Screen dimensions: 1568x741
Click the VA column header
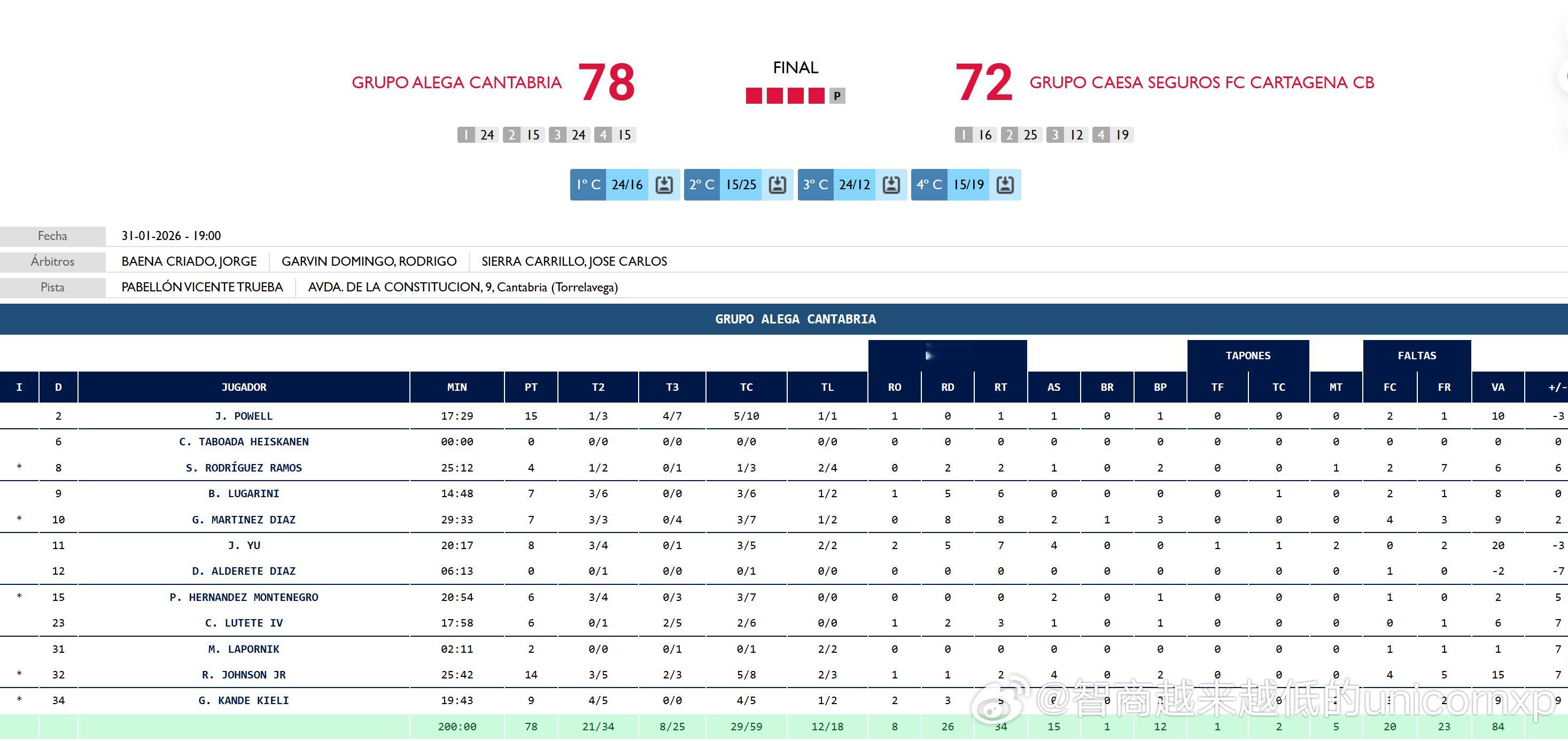1497,387
